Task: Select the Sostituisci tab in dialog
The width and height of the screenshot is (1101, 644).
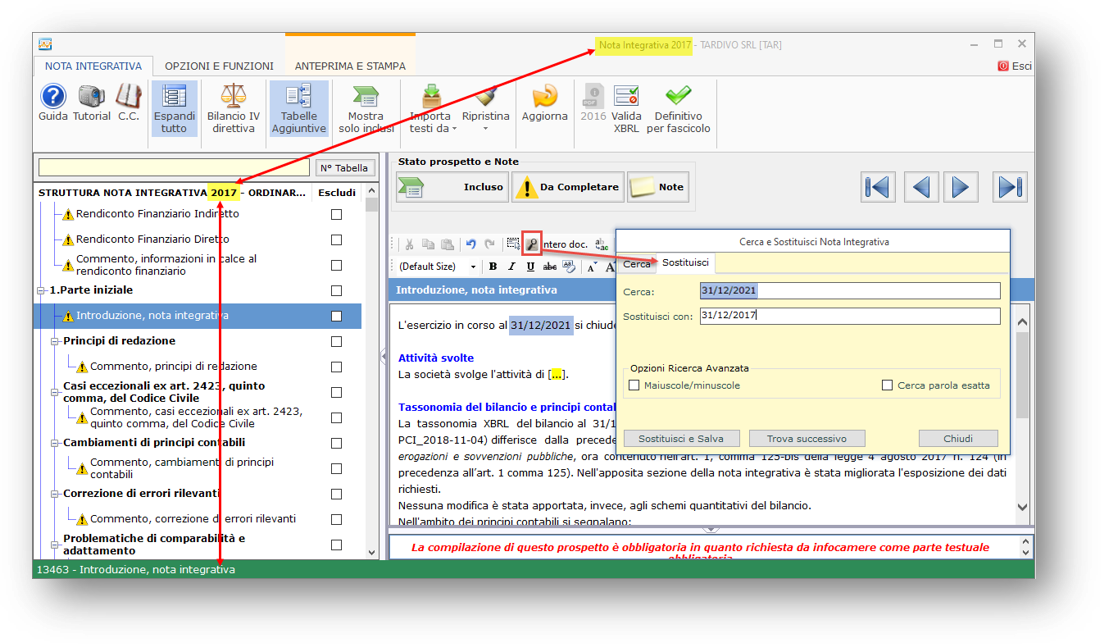Action: (685, 263)
